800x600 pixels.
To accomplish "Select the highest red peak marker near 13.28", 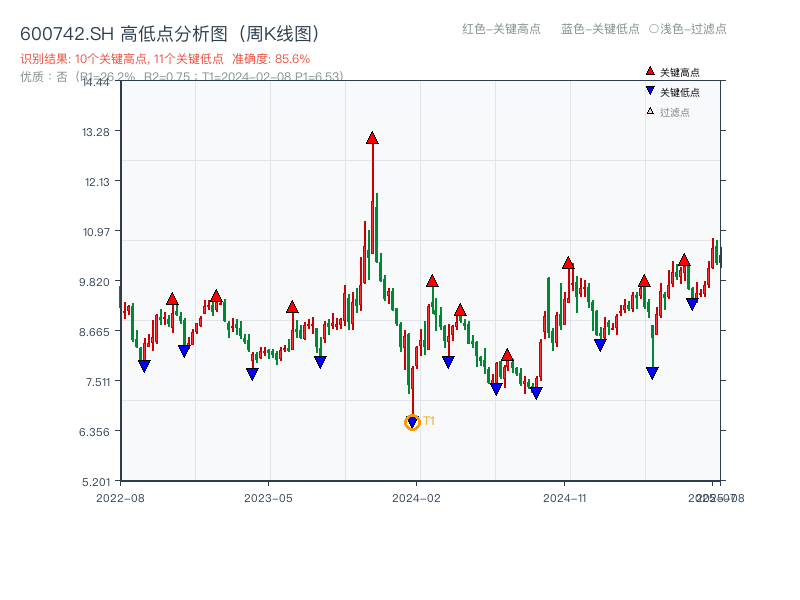I will [x=372, y=138].
